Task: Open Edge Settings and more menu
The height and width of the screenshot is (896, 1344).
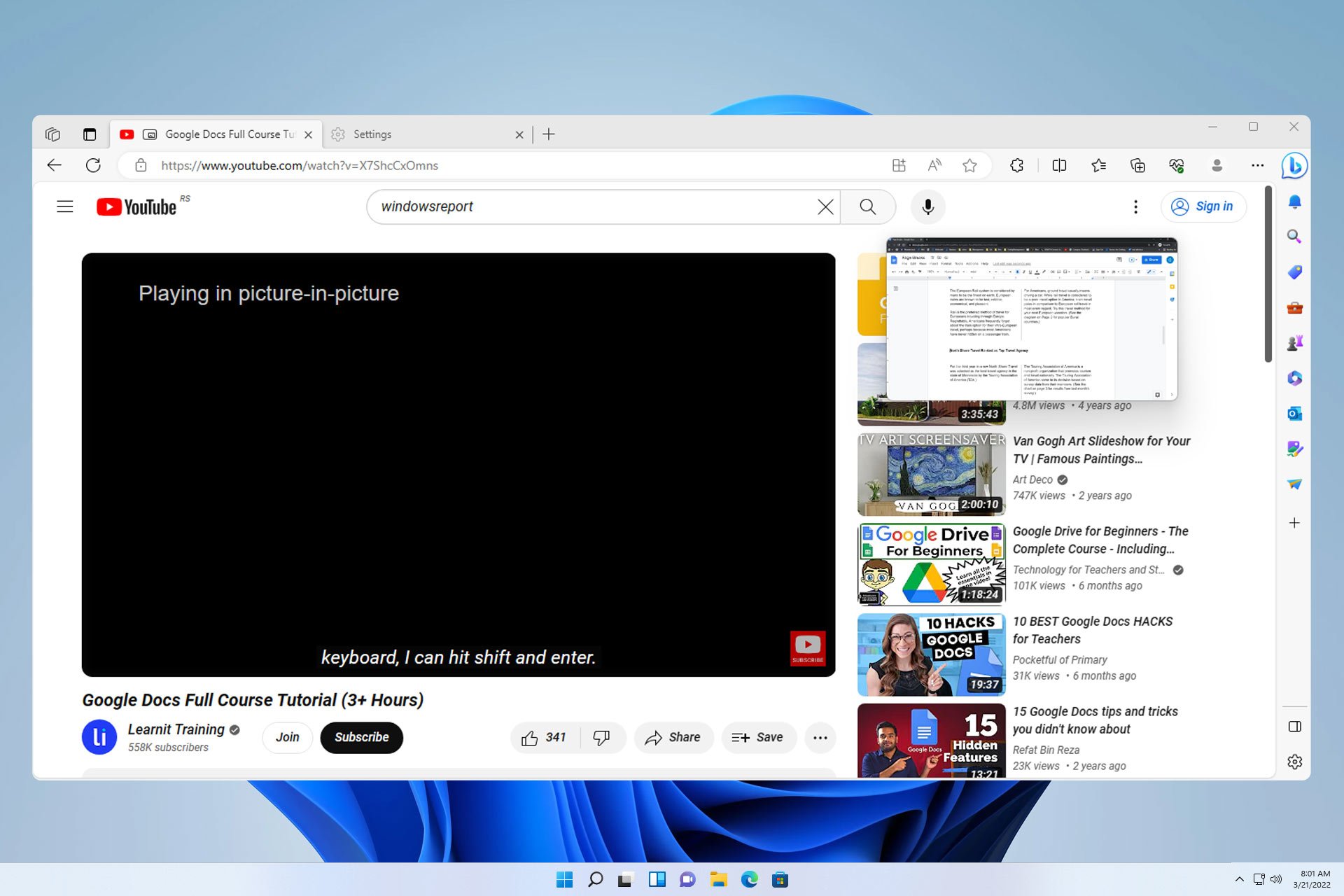Action: tap(1258, 166)
